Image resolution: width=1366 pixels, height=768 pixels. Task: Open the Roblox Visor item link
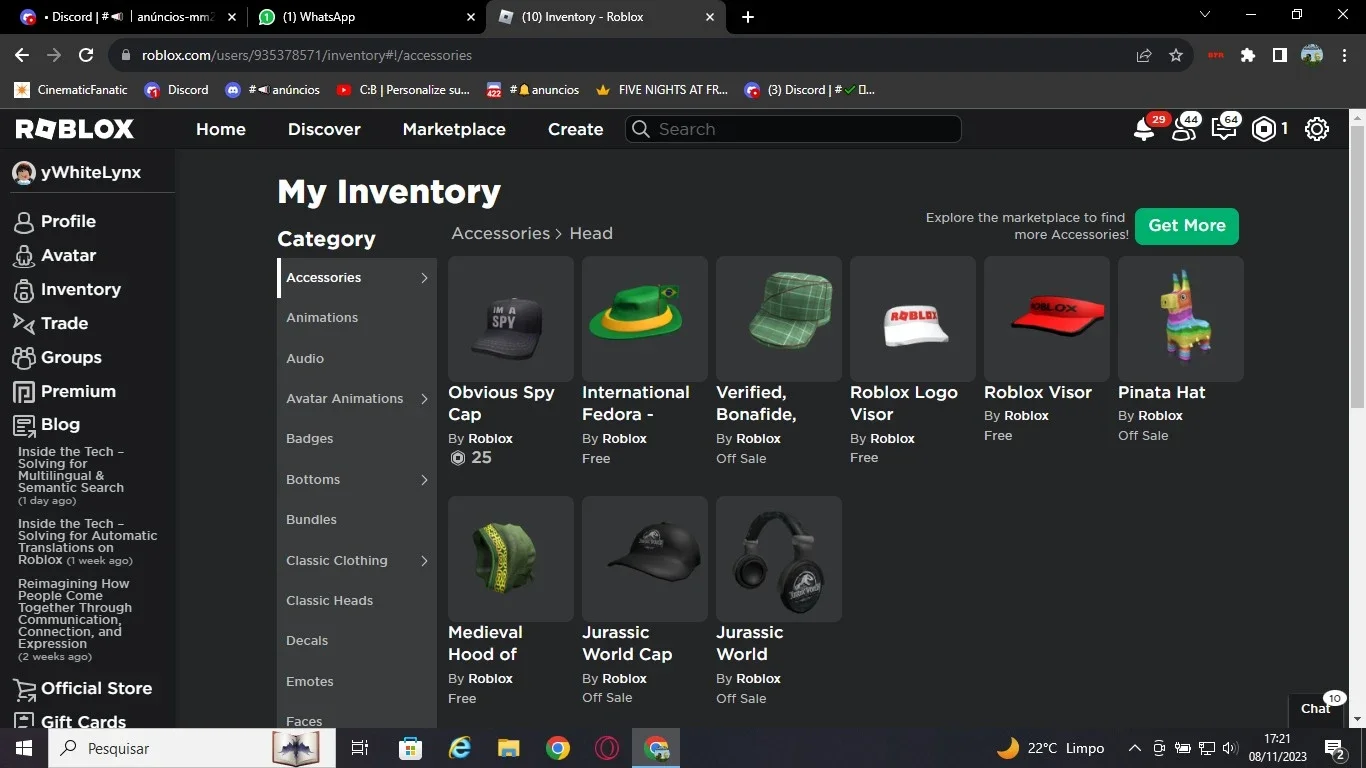pyautogui.click(x=1038, y=392)
